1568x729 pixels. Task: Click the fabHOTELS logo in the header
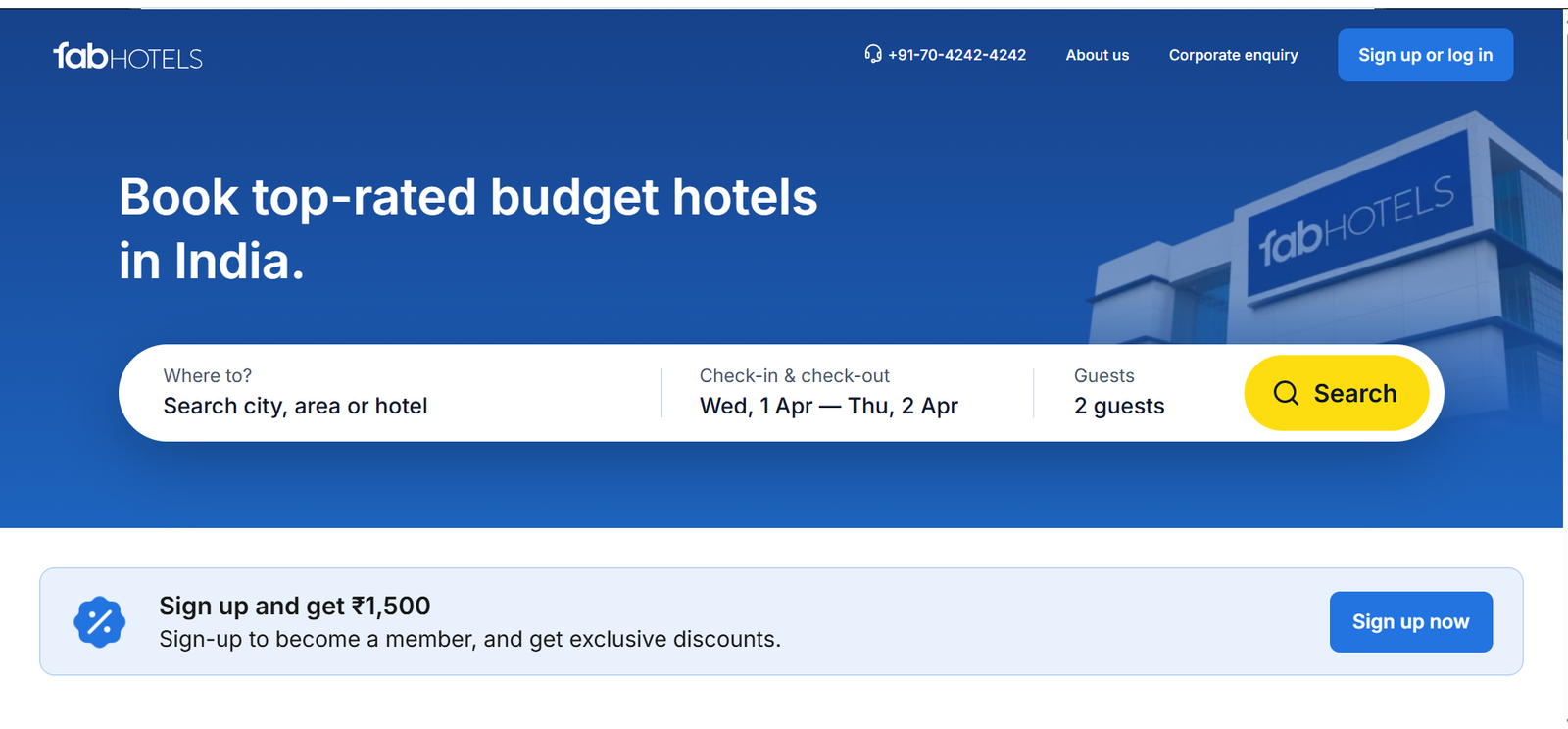(127, 57)
